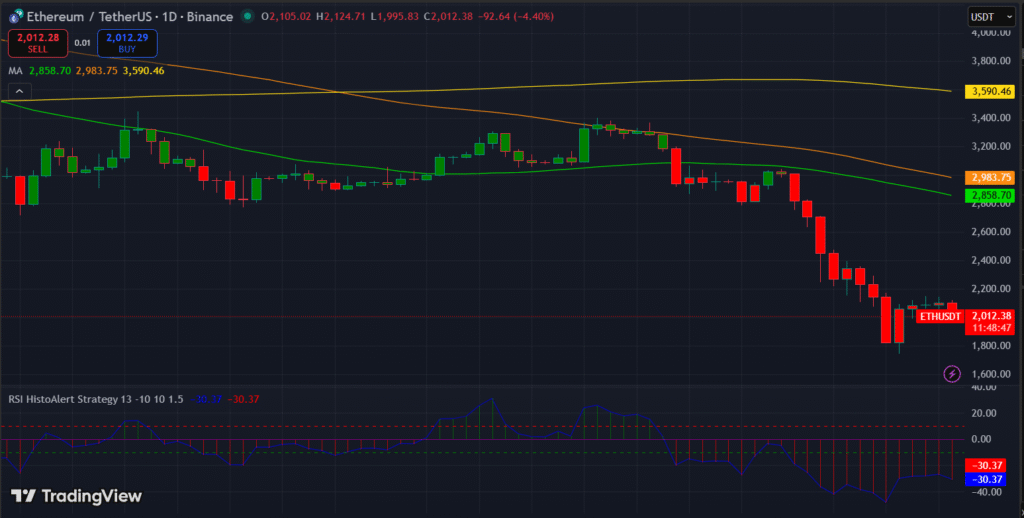Click the green 2,858.70 price axis label
This screenshot has height=518, width=1024.
click(989, 195)
